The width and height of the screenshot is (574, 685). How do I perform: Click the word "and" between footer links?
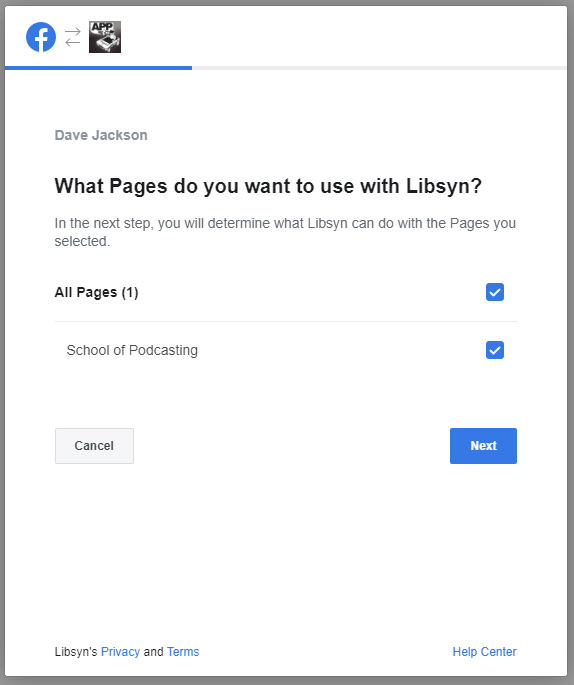coord(153,651)
